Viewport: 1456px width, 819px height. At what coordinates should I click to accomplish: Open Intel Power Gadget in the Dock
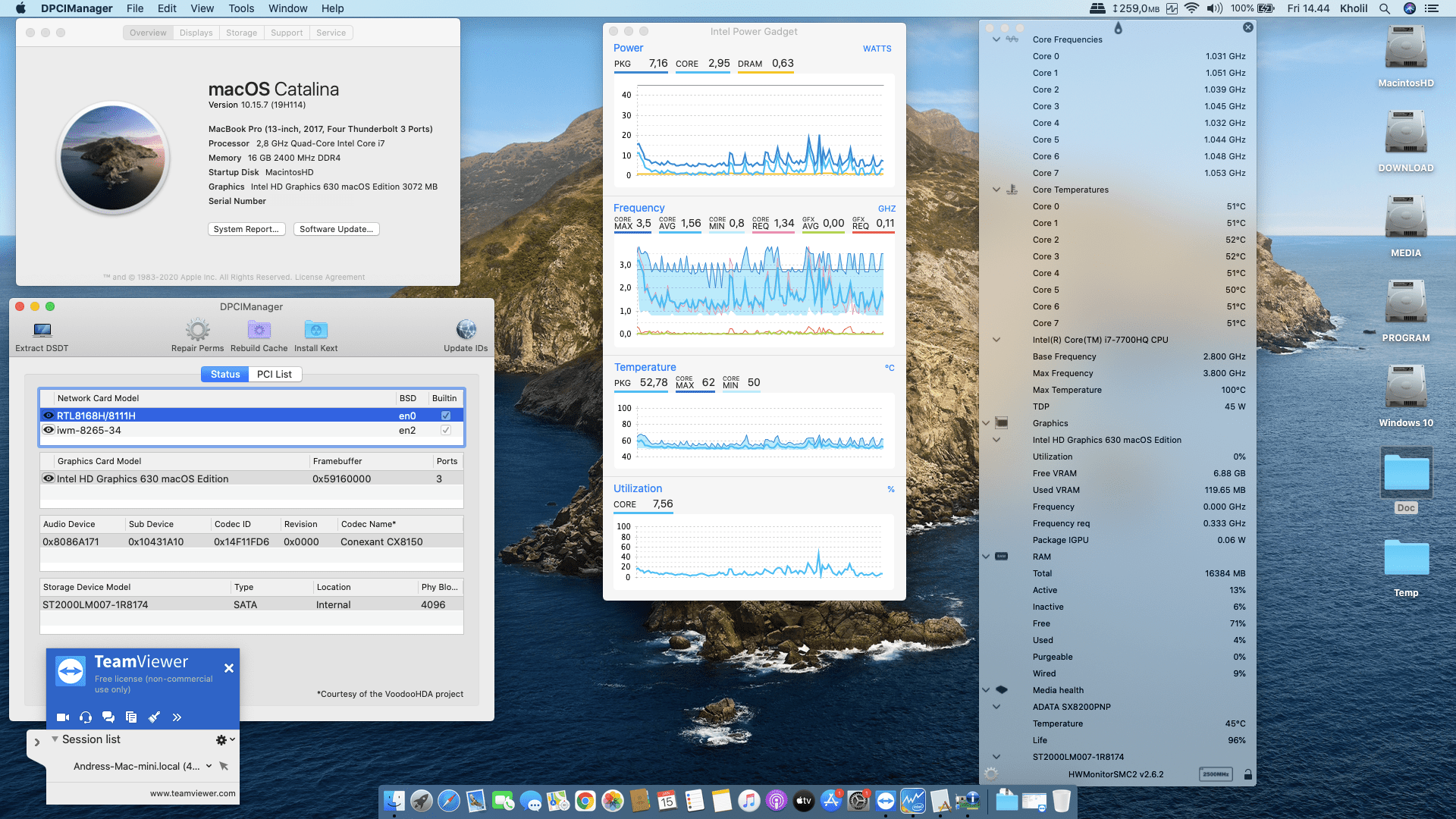click(913, 800)
